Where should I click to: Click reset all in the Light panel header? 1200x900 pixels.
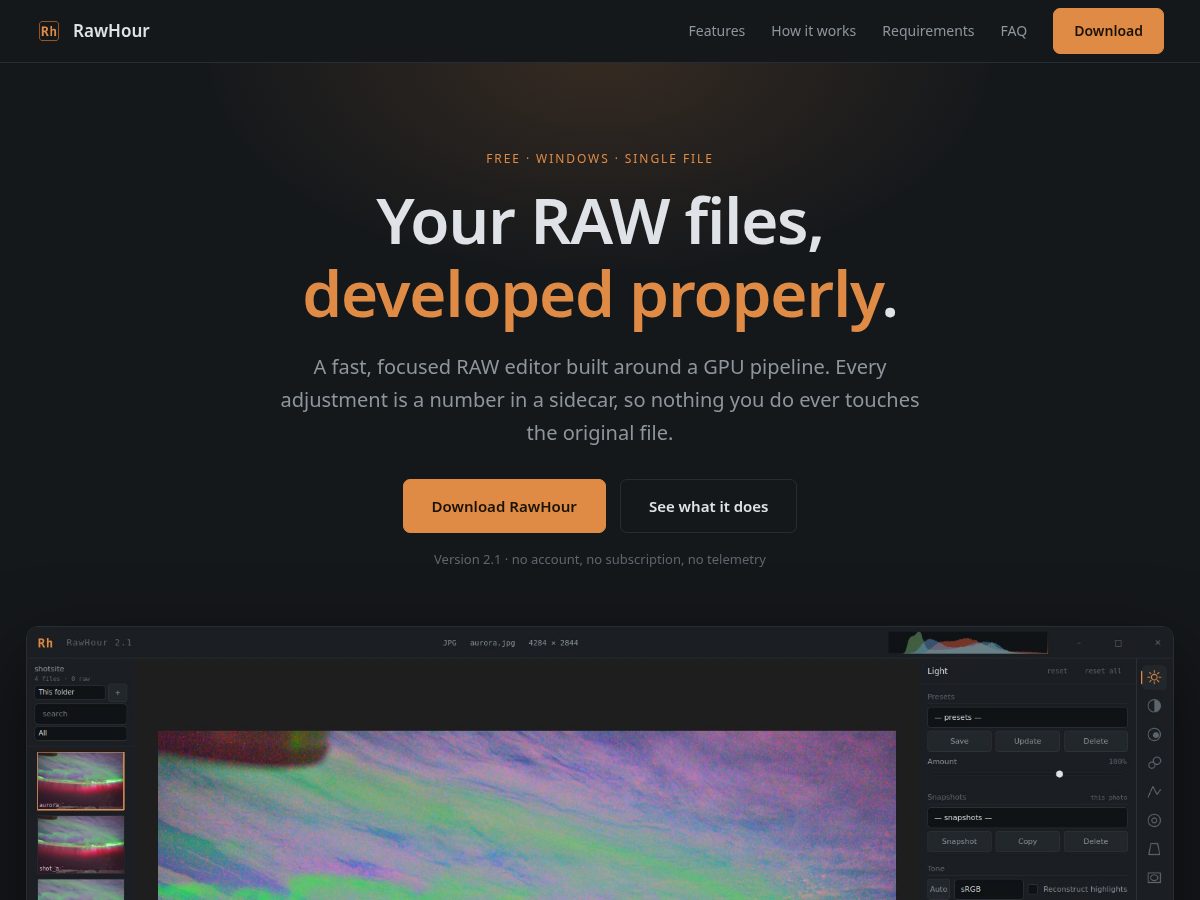[x=1103, y=671]
